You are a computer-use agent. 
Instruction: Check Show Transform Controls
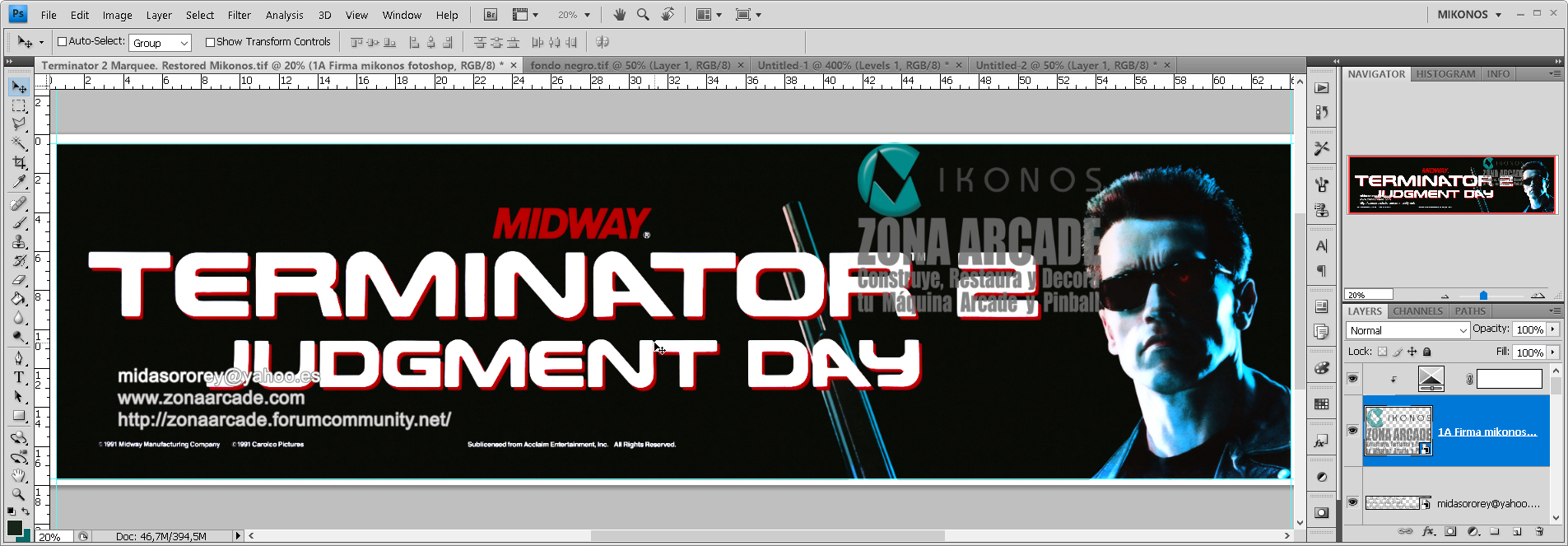(210, 42)
